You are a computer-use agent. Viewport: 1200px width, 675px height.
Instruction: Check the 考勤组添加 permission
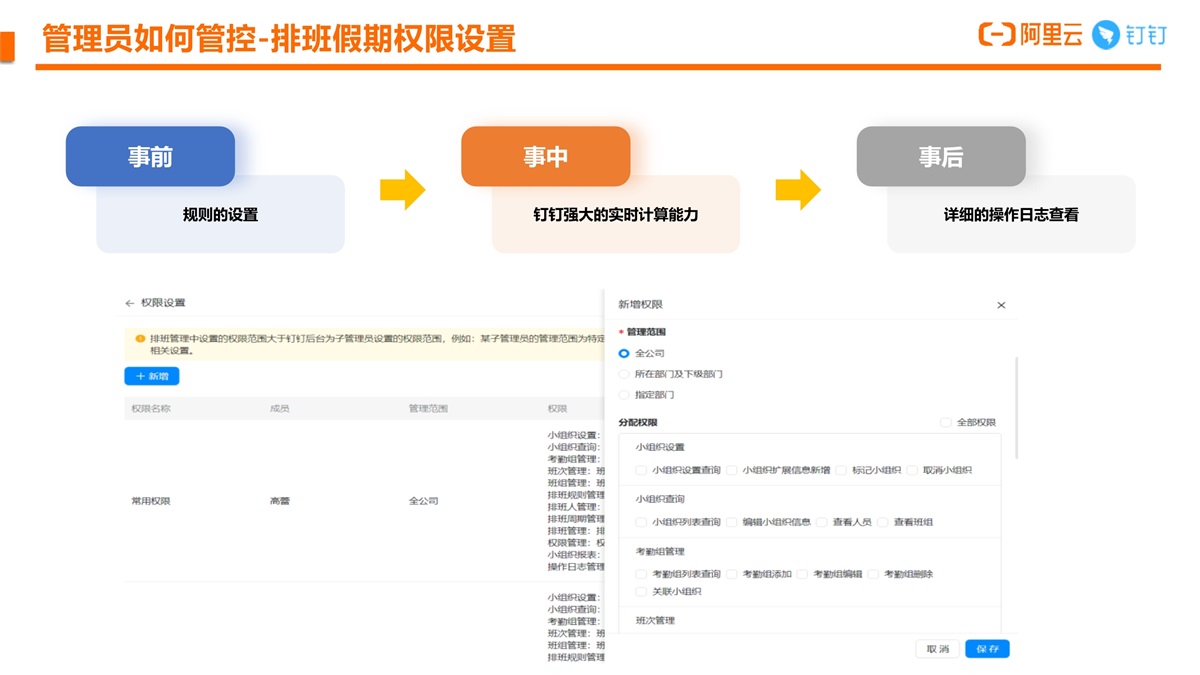pos(732,574)
